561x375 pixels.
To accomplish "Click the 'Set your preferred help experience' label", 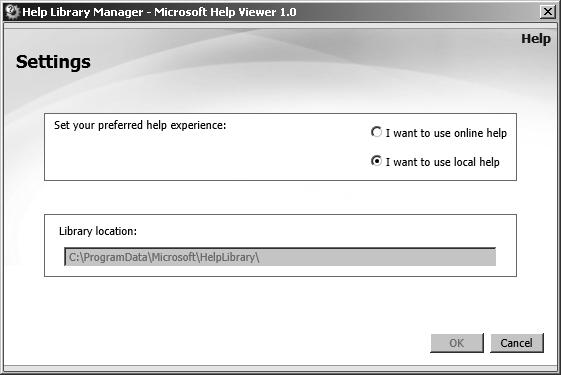I will pos(140,125).
